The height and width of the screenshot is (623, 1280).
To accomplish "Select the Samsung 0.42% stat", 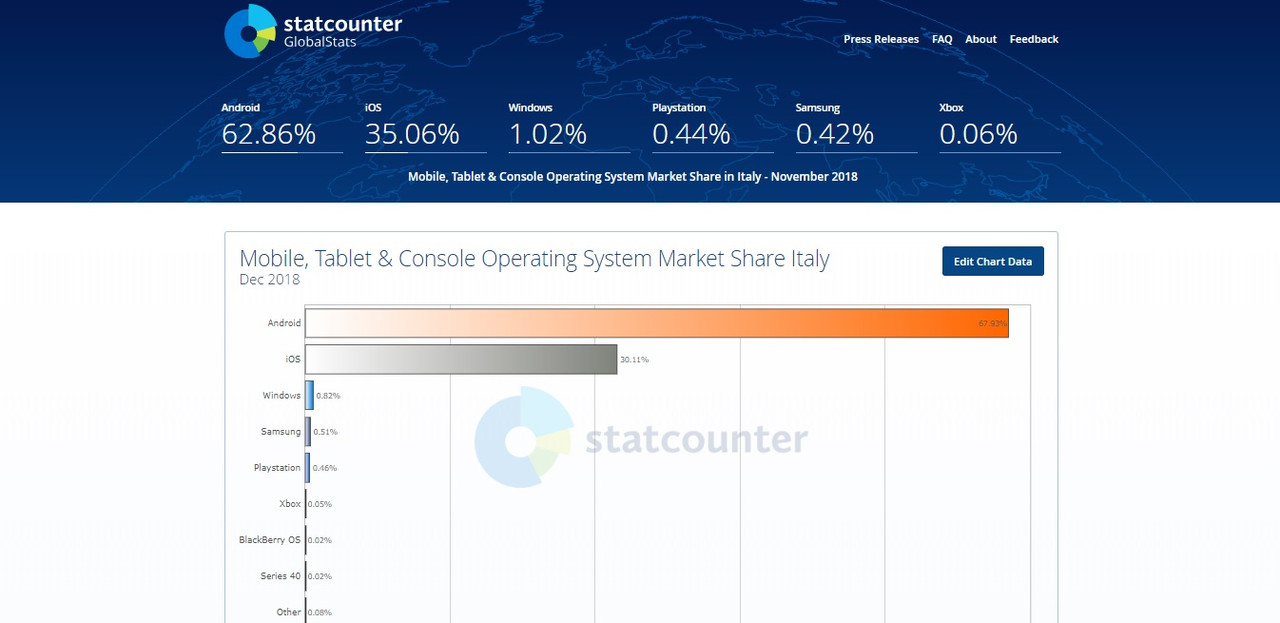I will (x=856, y=126).
